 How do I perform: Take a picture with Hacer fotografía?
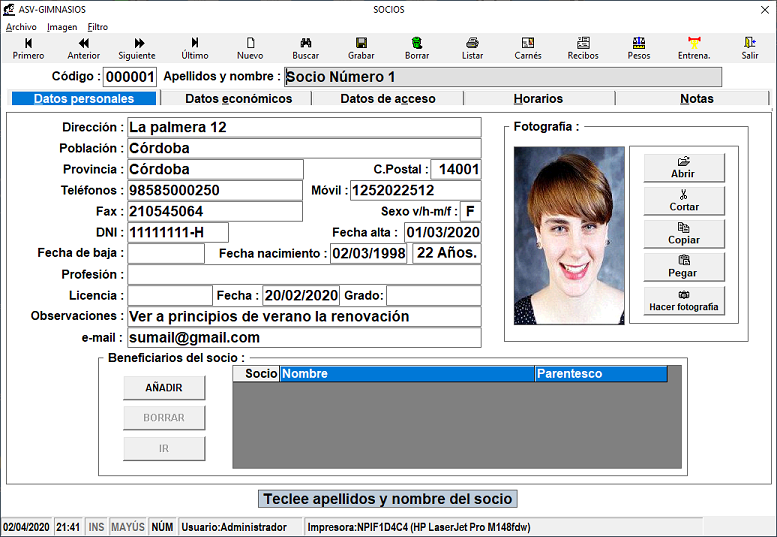pos(684,301)
